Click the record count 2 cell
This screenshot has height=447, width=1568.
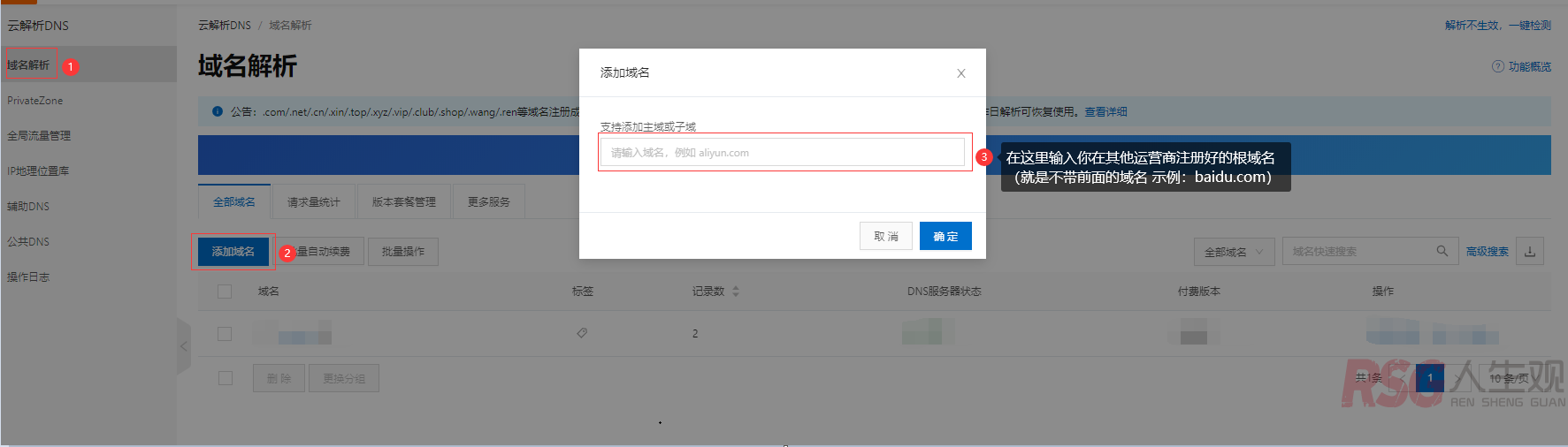tap(695, 334)
